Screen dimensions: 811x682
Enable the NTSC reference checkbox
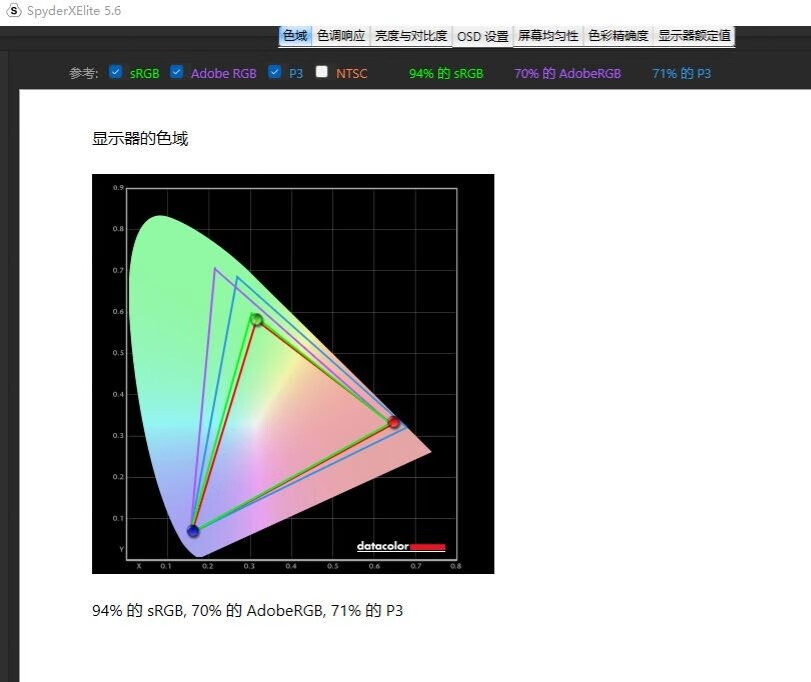322,72
